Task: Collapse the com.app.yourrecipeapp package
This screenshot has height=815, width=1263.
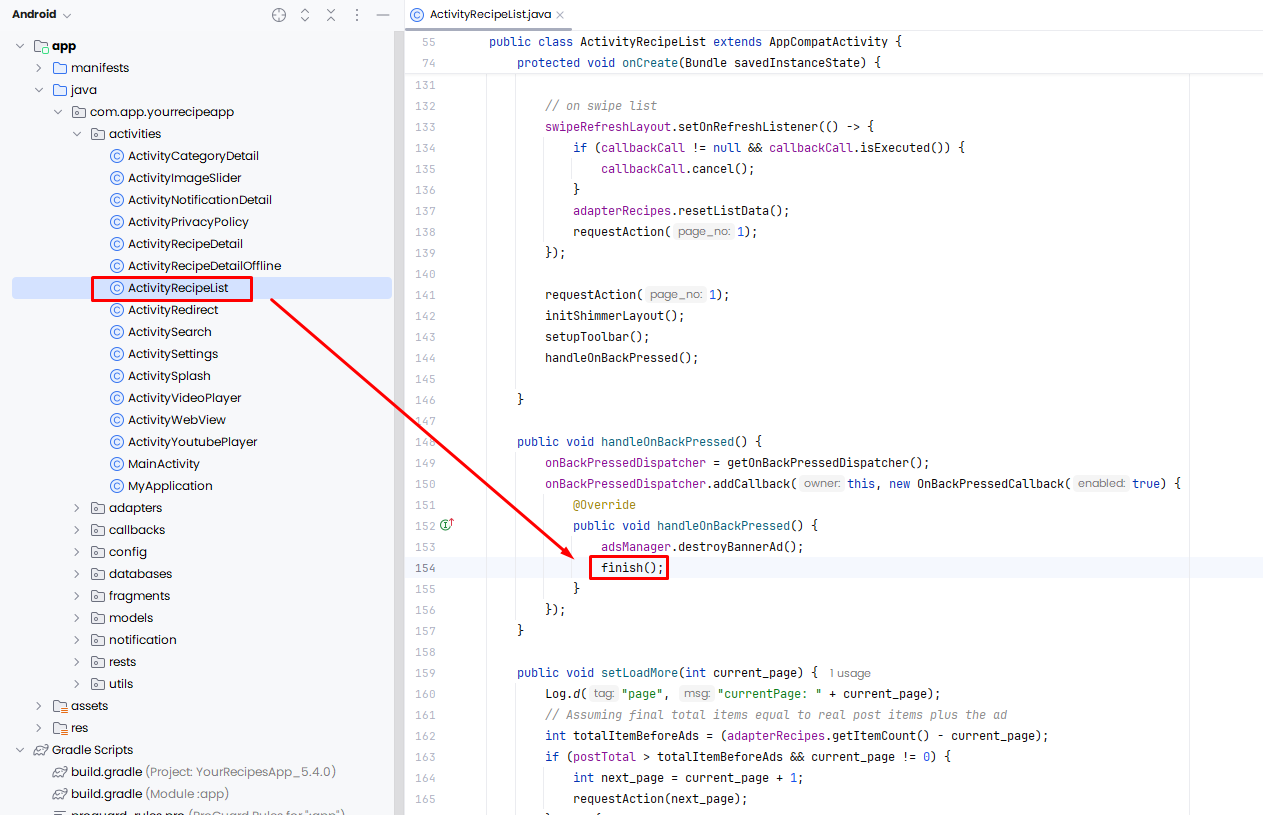Action: pyautogui.click(x=58, y=112)
